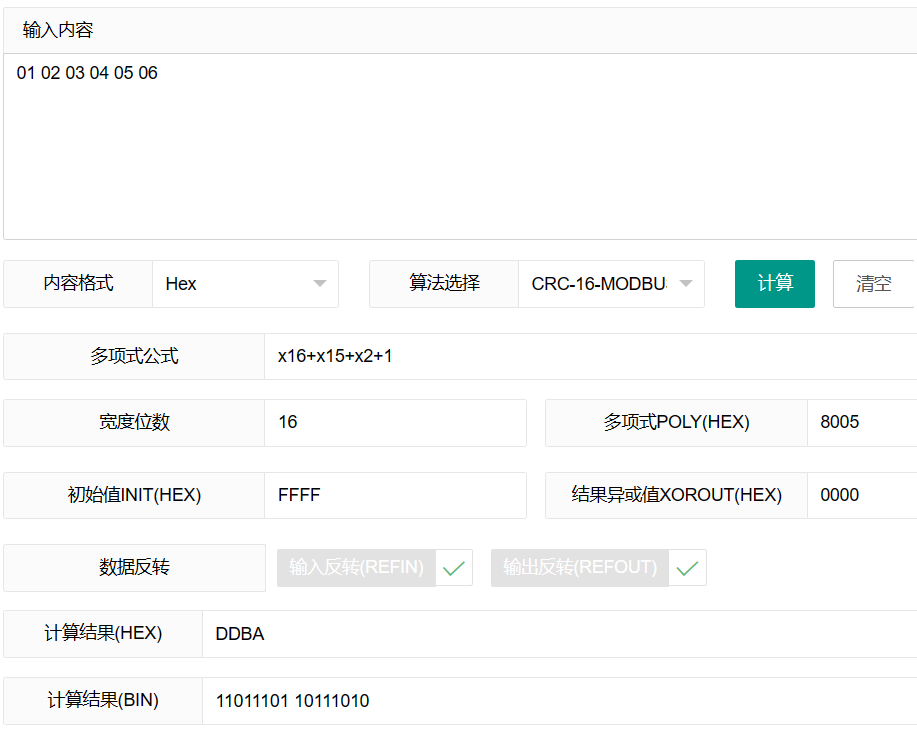The width and height of the screenshot is (917, 741).
Task: Focus the 多项式POLY(HEX) field showing 8005
Action: pos(862,422)
